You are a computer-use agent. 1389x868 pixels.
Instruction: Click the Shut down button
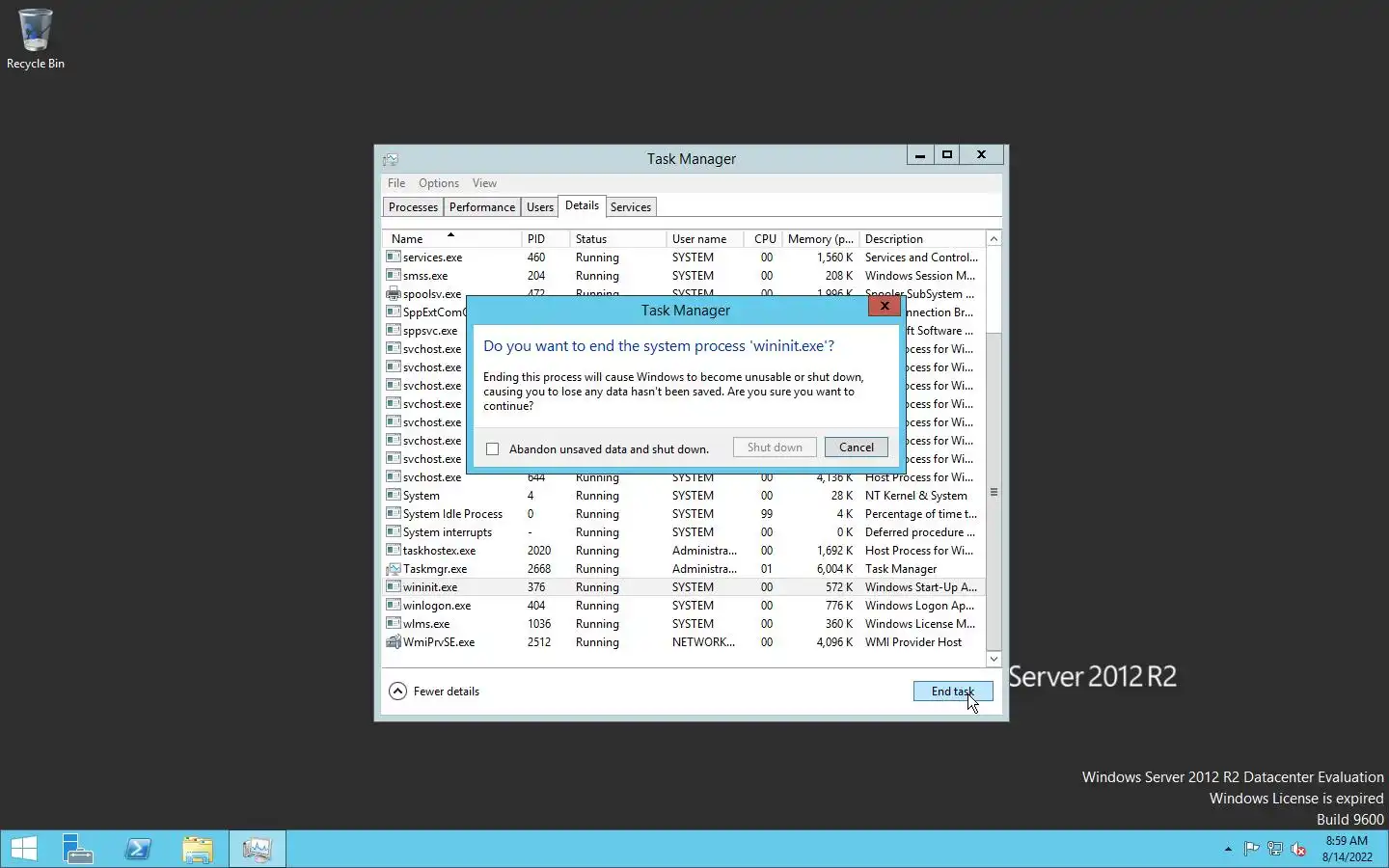(775, 448)
